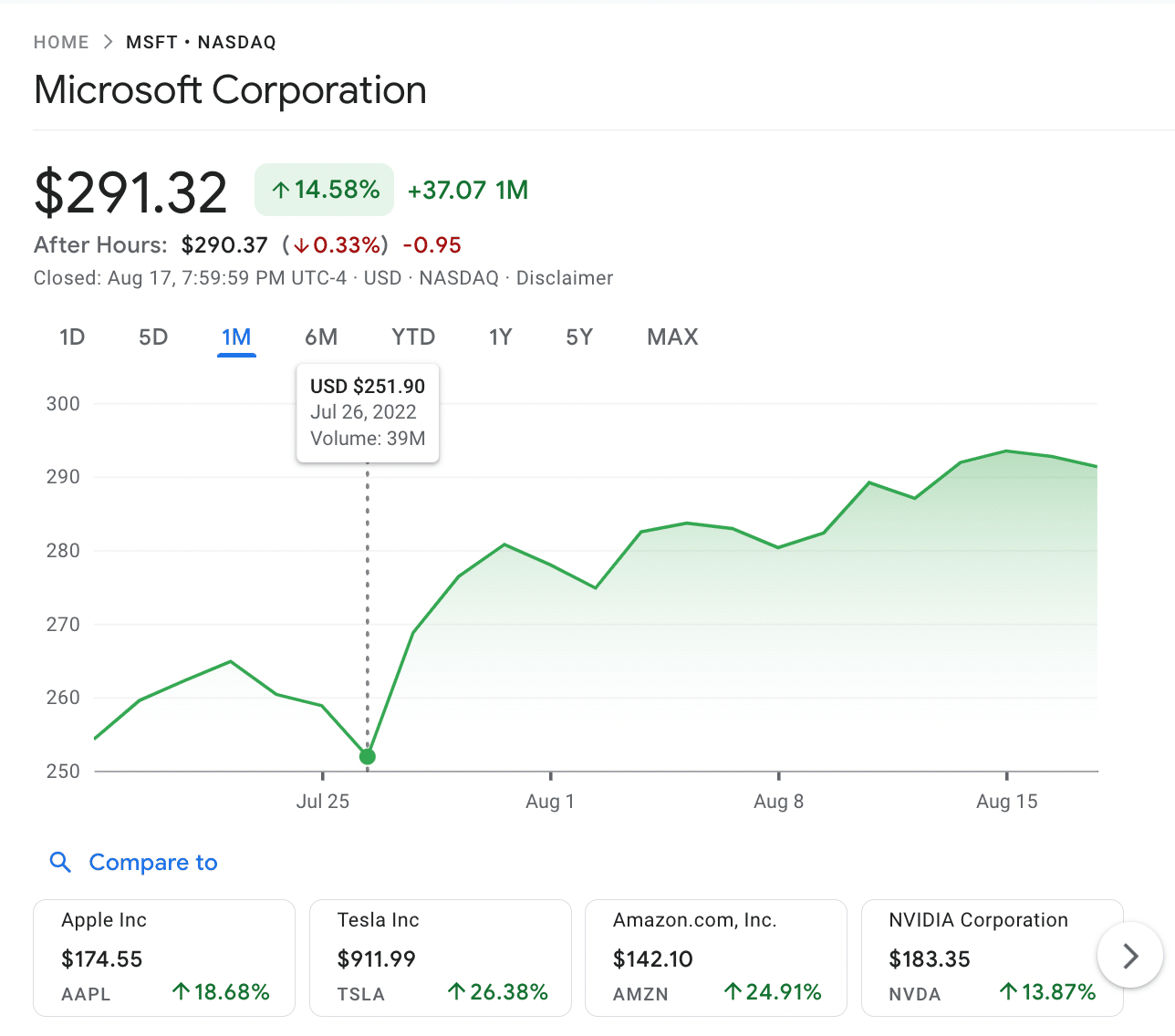This screenshot has height=1036, width=1175.
Task: Open the Tesla Inc comparison card
Action: pos(441,957)
